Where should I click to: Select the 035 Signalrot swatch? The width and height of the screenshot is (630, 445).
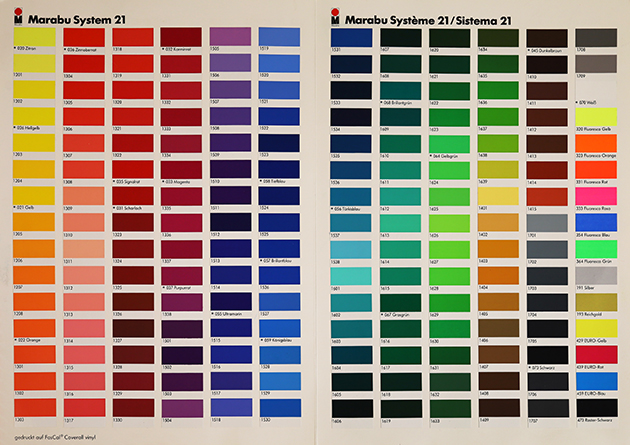point(133,169)
